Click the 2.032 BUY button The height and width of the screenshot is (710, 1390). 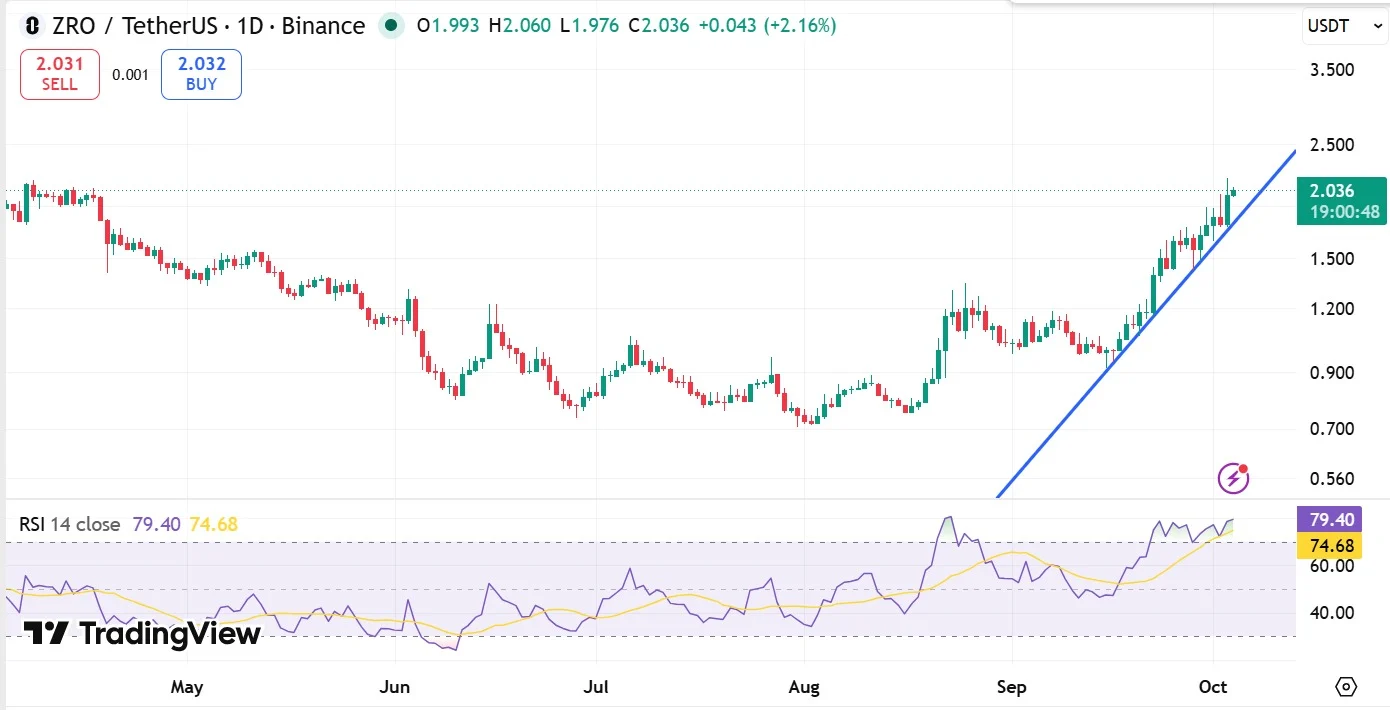click(201, 74)
